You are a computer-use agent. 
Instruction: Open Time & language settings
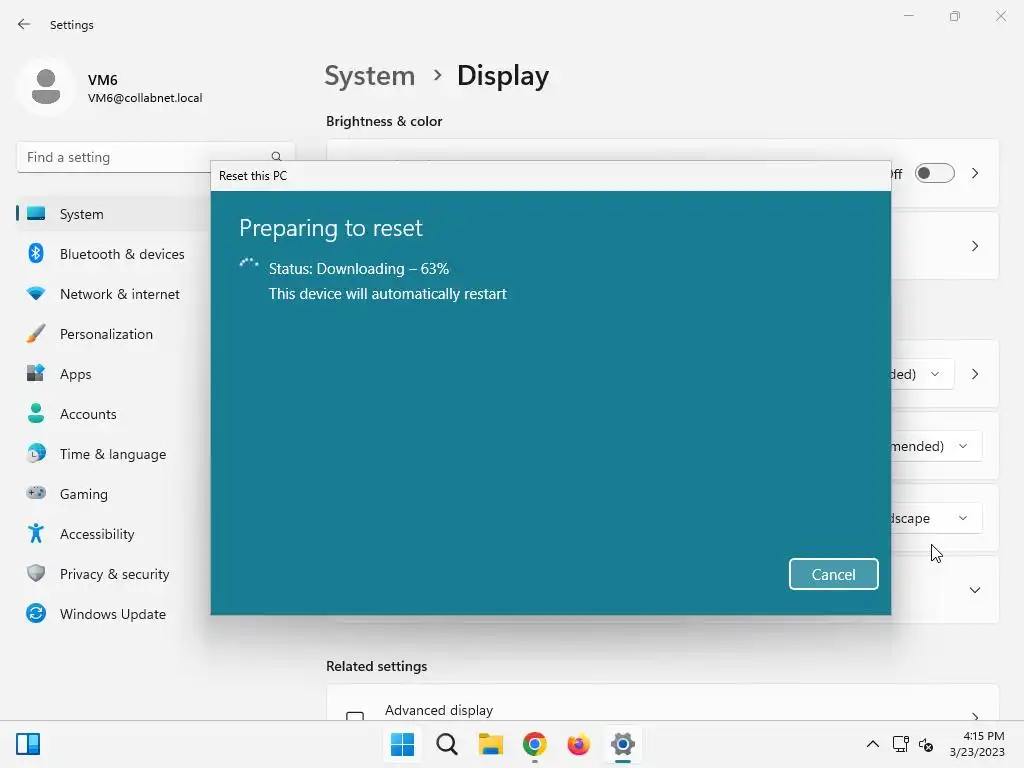click(x=113, y=454)
